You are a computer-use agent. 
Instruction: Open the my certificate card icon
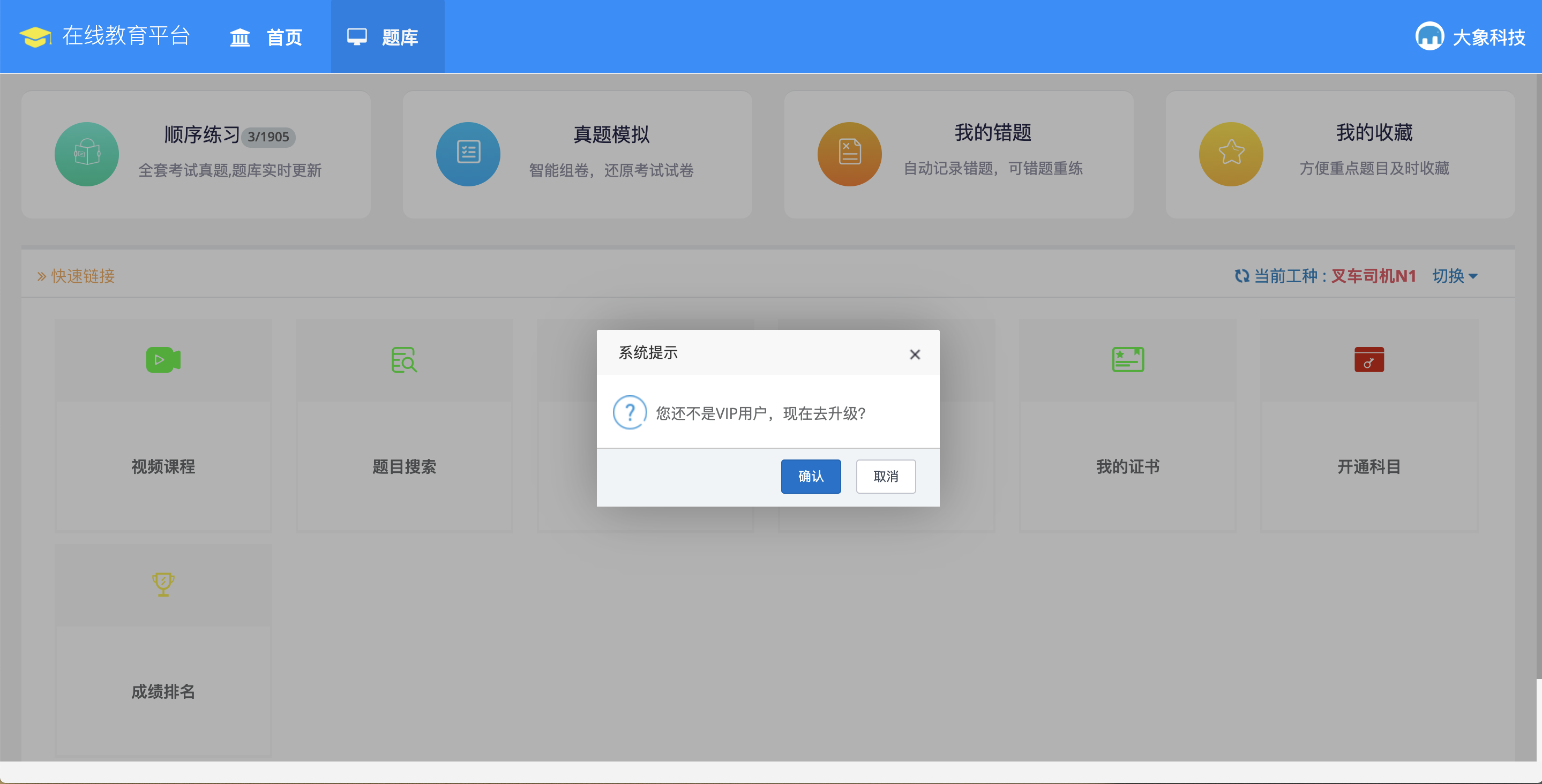1128,360
